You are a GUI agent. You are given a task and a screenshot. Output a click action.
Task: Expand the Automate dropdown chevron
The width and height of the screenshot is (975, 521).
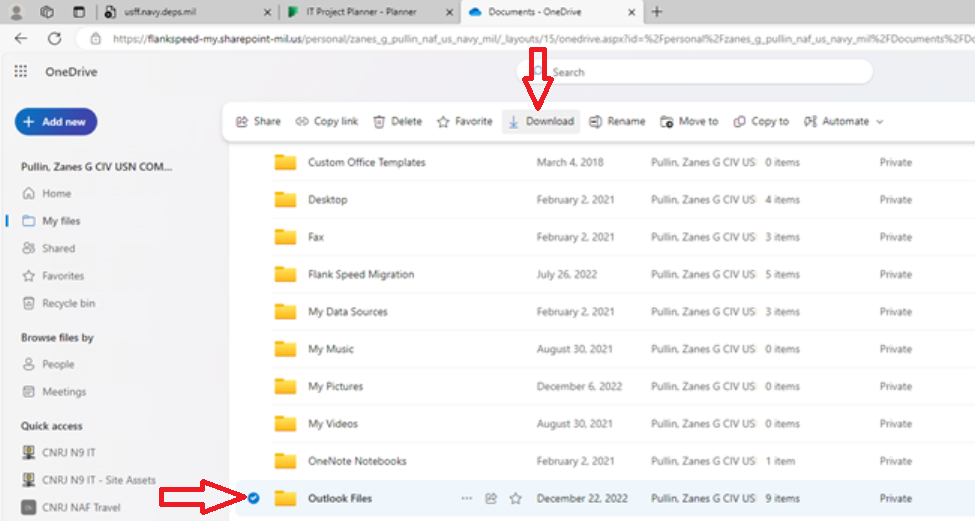click(880, 122)
